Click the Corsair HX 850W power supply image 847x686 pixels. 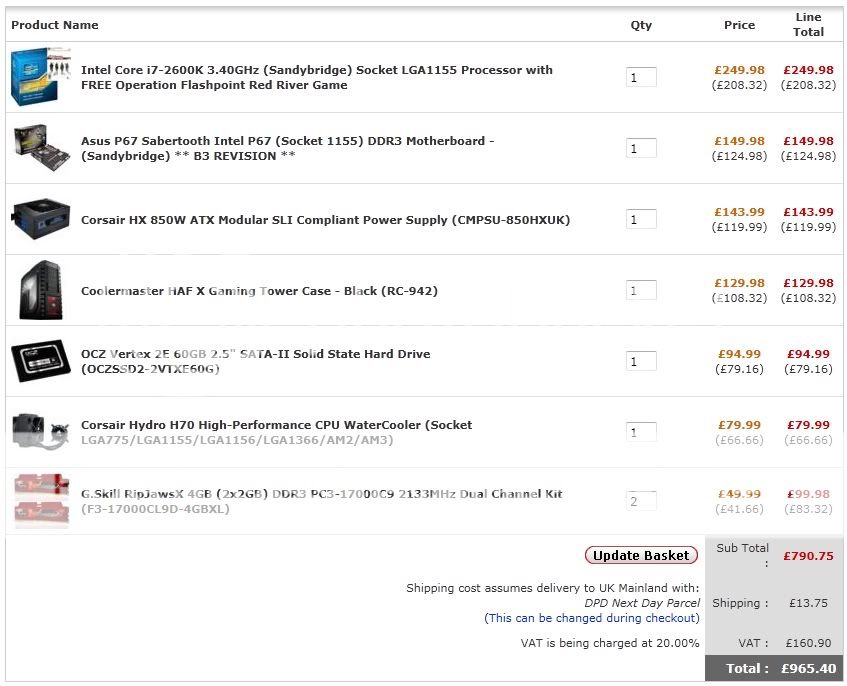41,218
